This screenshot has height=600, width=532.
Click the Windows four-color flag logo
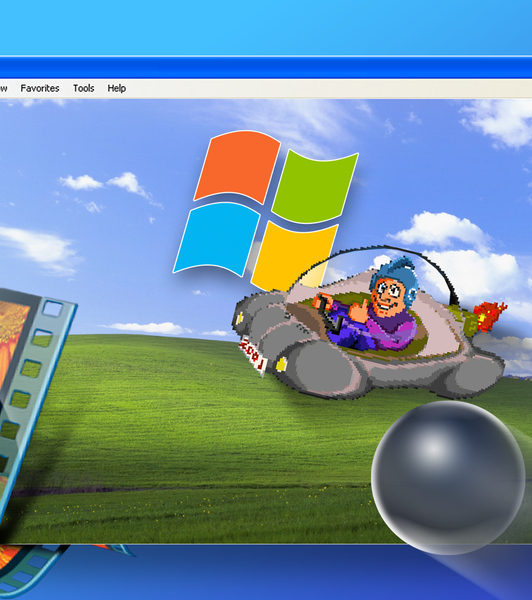265,211
